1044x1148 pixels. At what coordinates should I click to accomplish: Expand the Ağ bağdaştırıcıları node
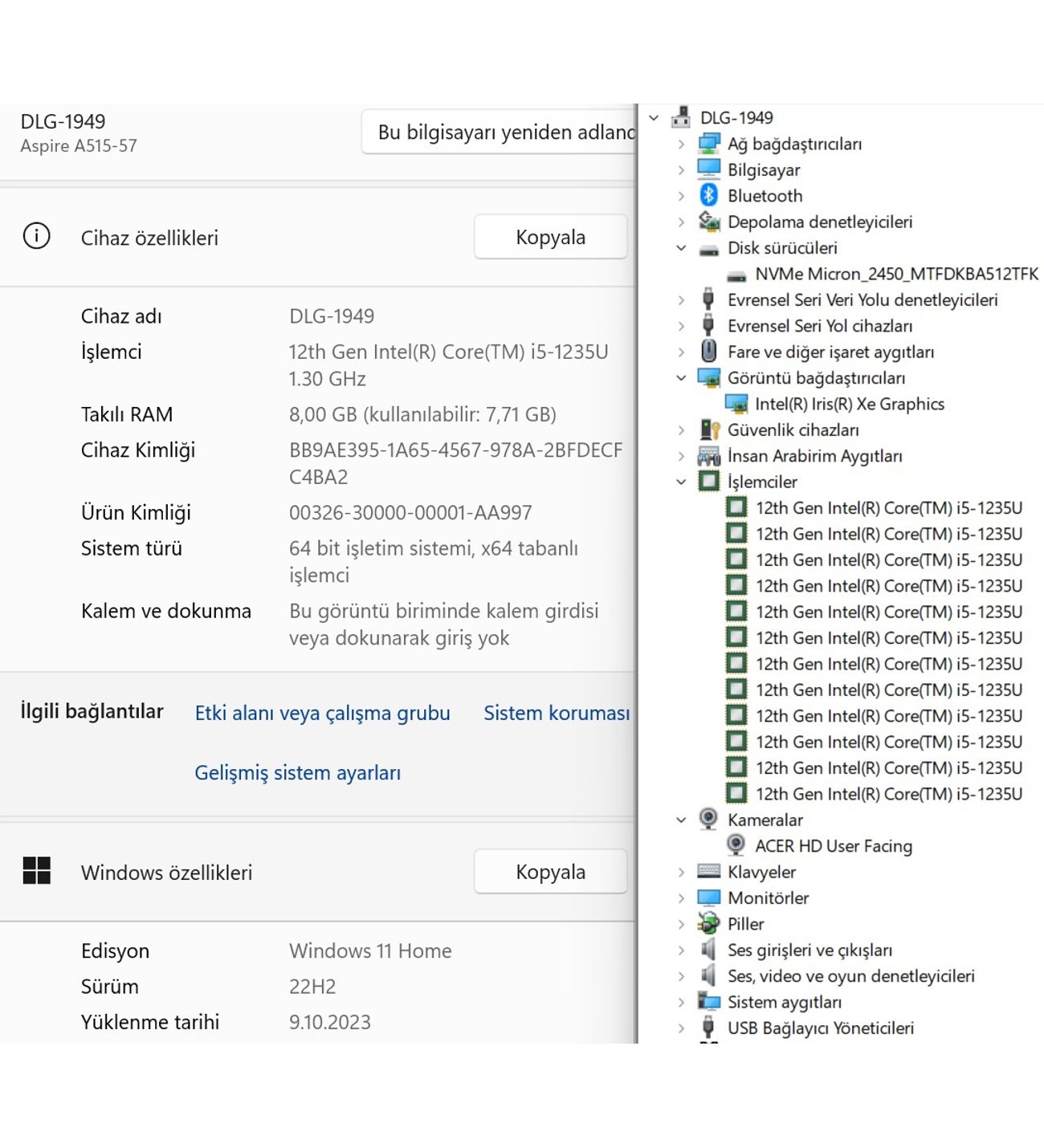(x=681, y=145)
